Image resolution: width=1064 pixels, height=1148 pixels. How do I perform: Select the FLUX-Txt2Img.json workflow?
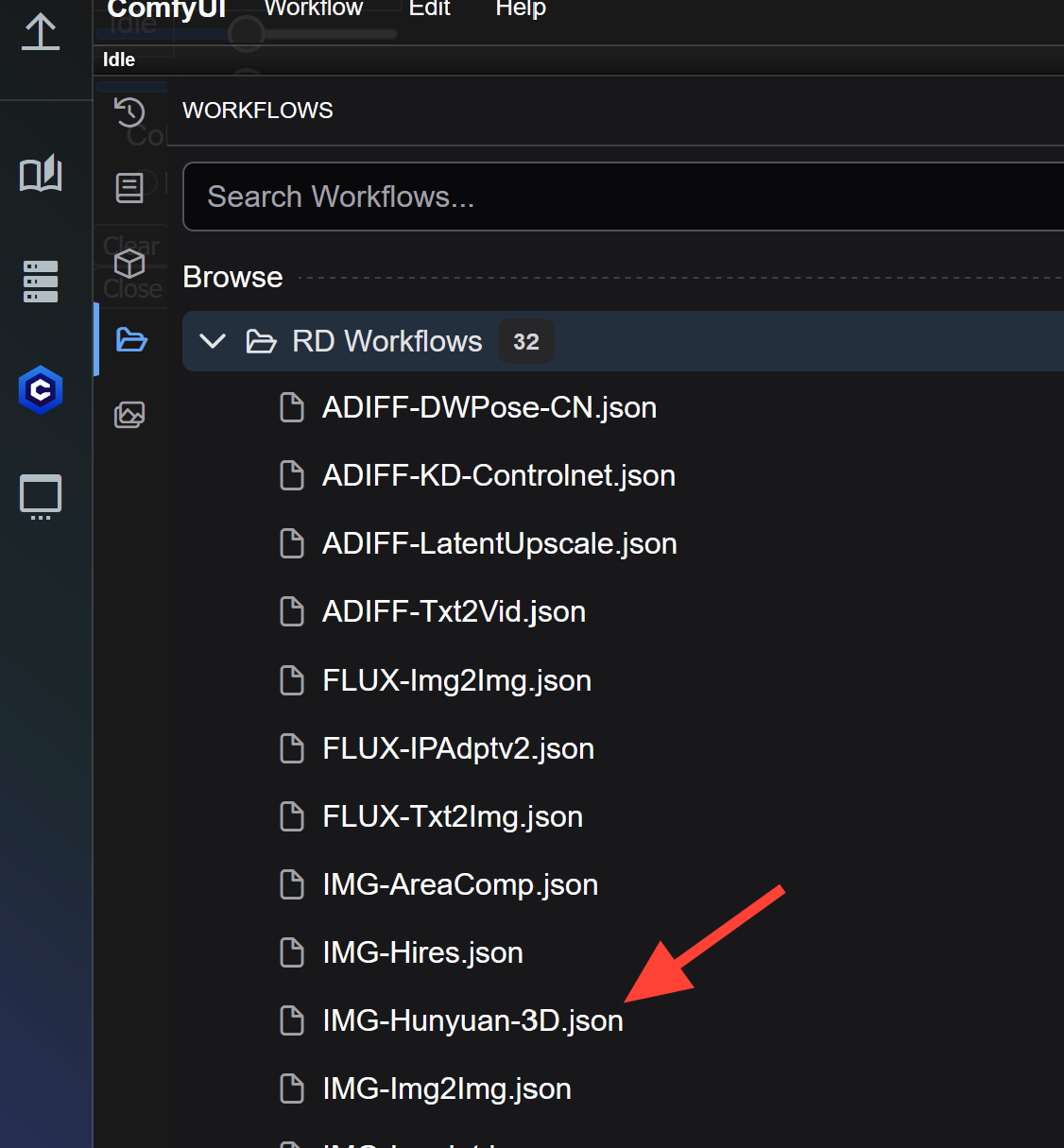point(452,816)
